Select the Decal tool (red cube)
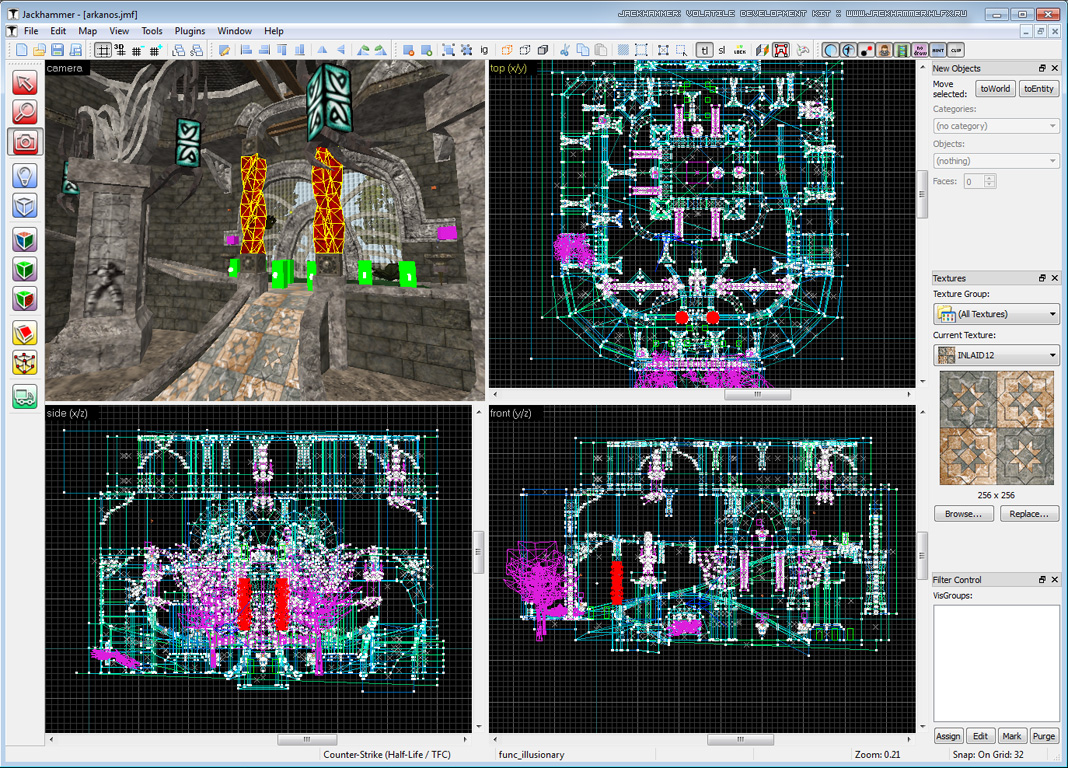 (25, 299)
